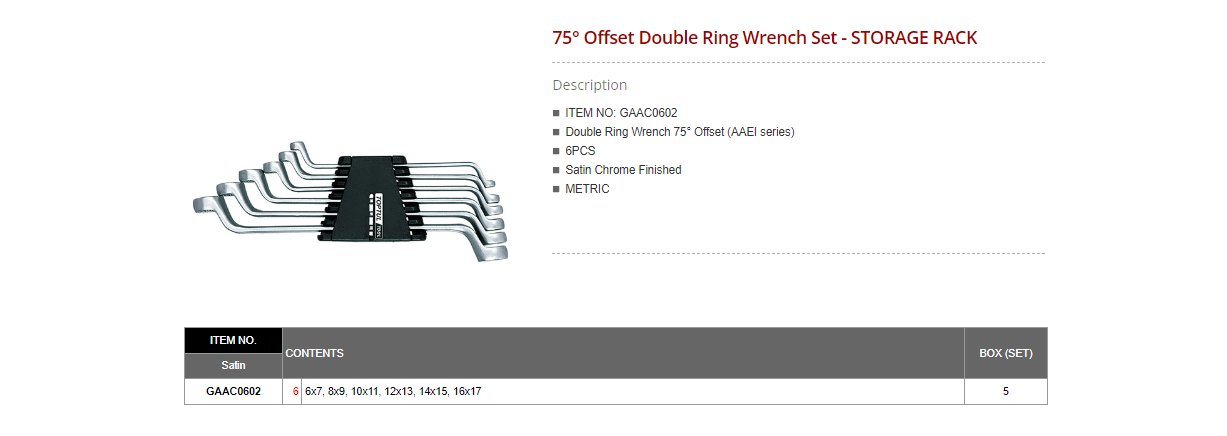Image resolution: width=1227 pixels, height=436 pixels.
Task: Click the ITEM NO: GAAC0602 description text
Action: 621,113
